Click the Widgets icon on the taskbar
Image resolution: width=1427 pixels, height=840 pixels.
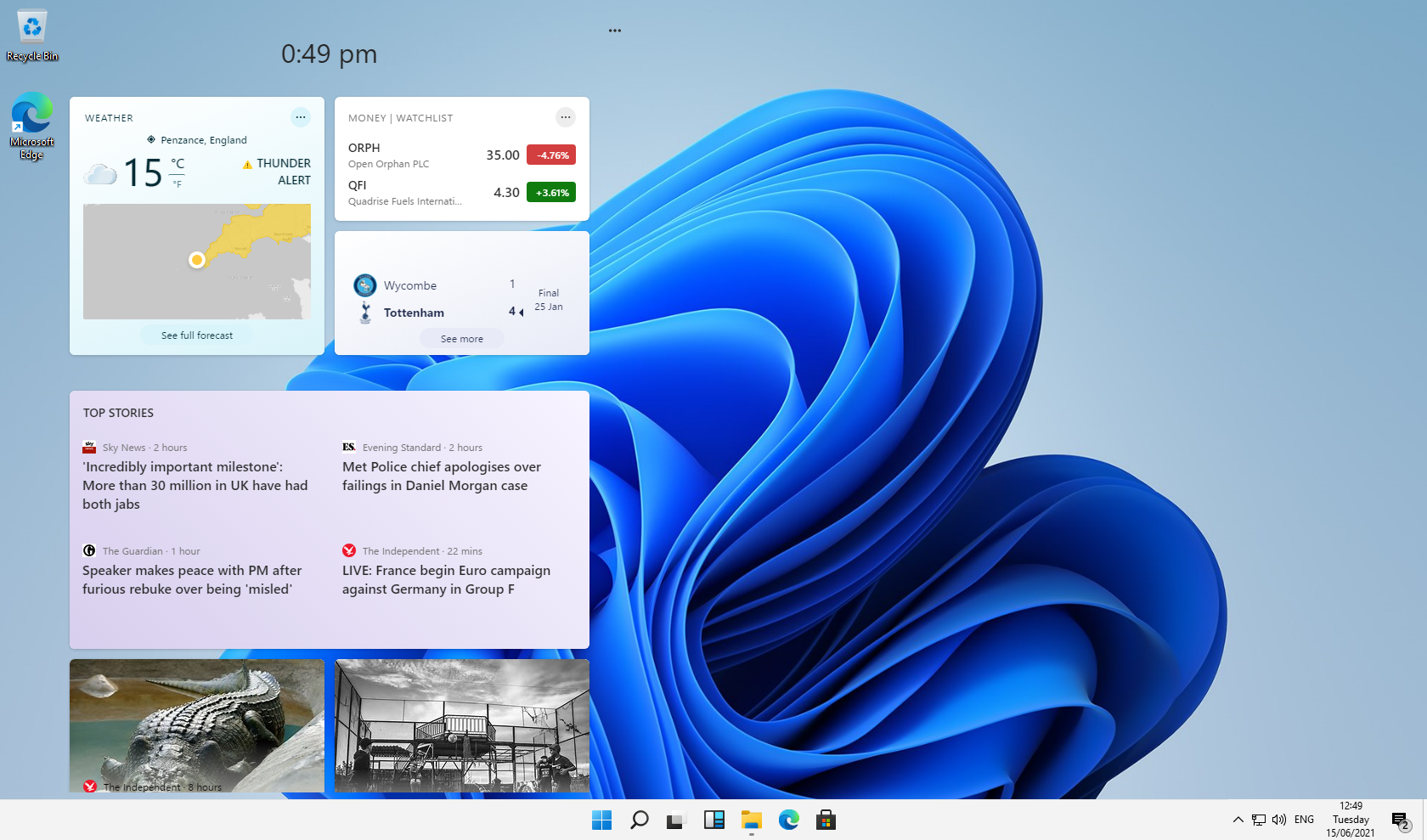713,820
